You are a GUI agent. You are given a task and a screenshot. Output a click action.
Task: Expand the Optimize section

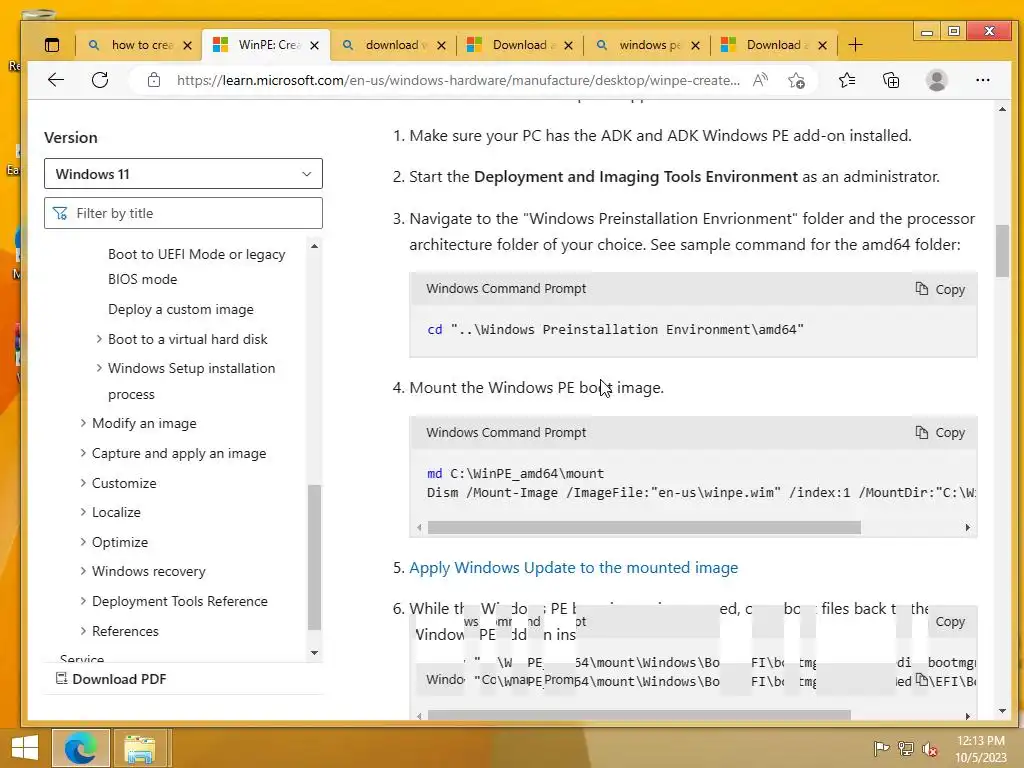click(x=83, y=541)
